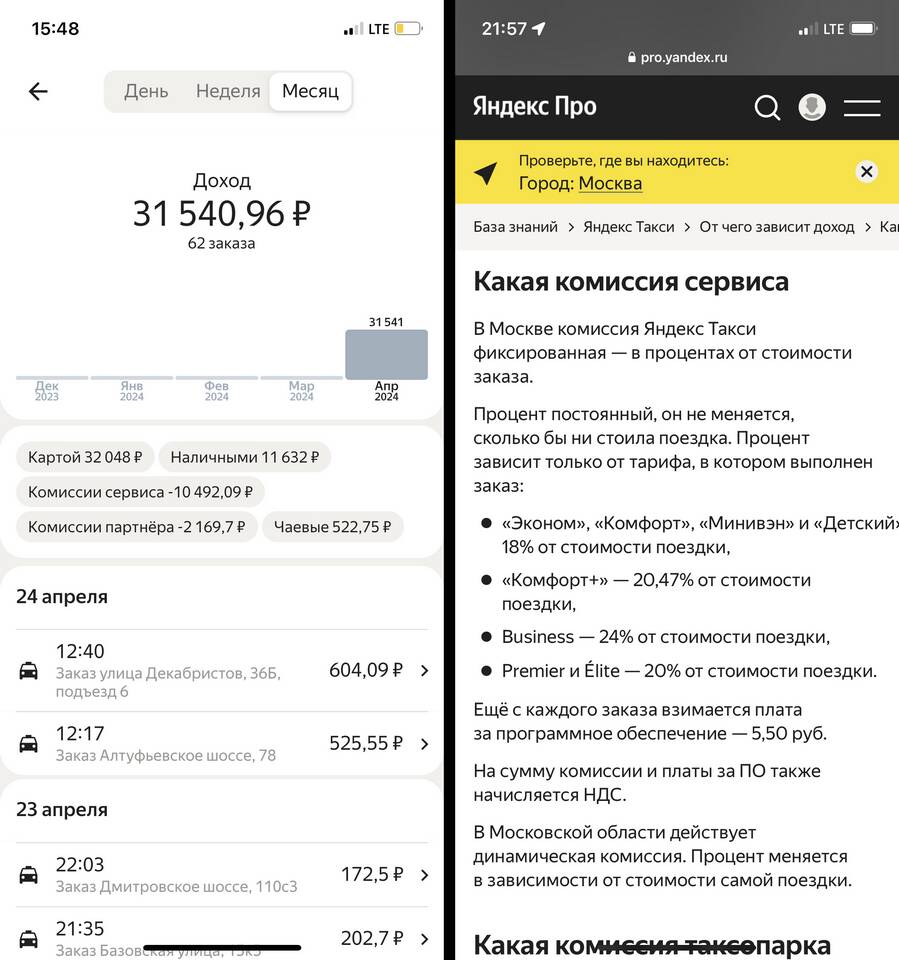Open the База знаний breadcrumb link
The width and height of the screenshot is (899, 960).
coord(515,227)
